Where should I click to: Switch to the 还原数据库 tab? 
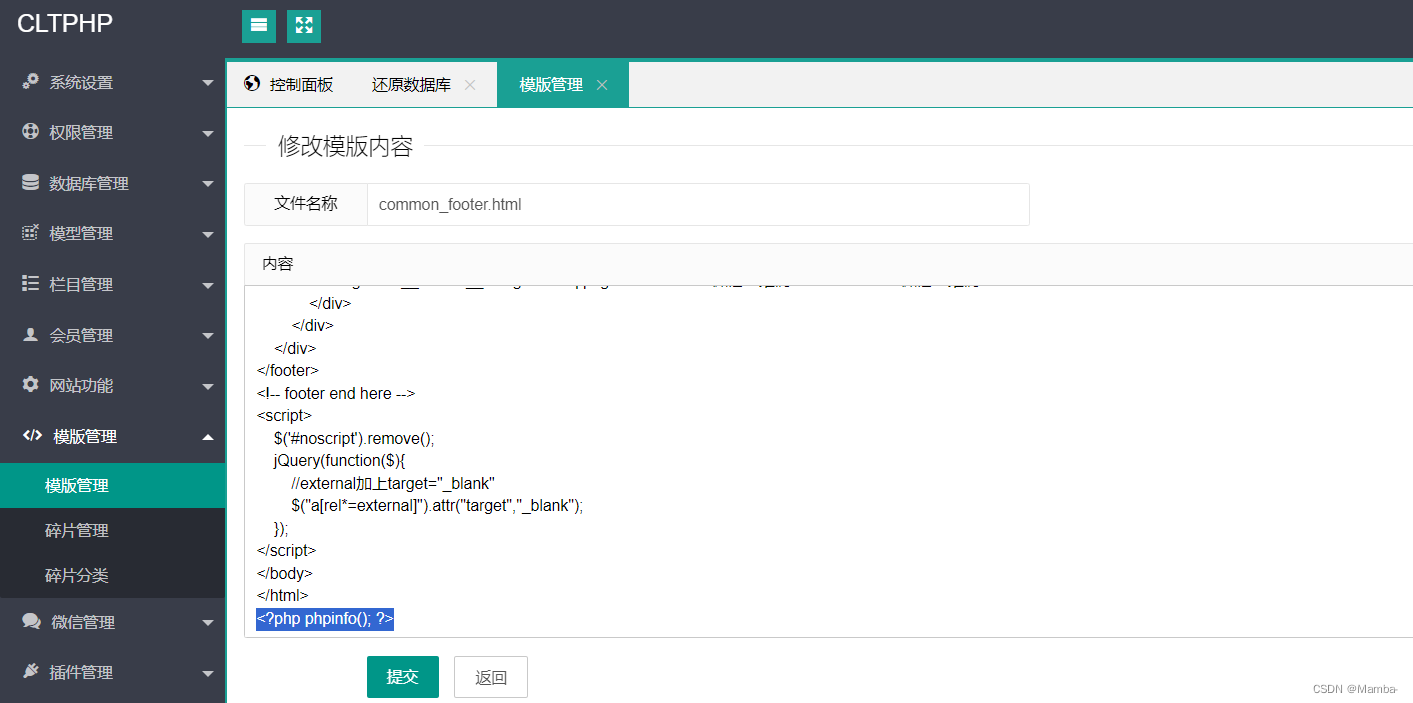coord(422,85)
